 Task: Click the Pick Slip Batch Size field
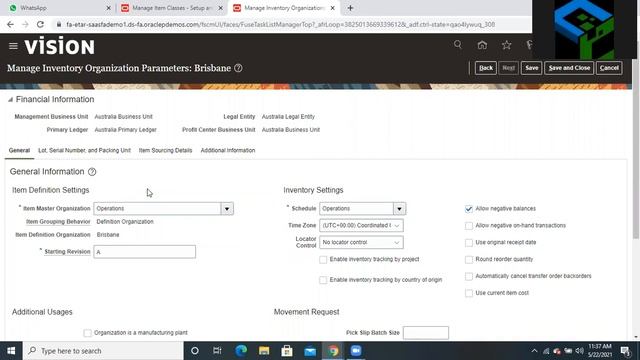(x=426, y=333)
